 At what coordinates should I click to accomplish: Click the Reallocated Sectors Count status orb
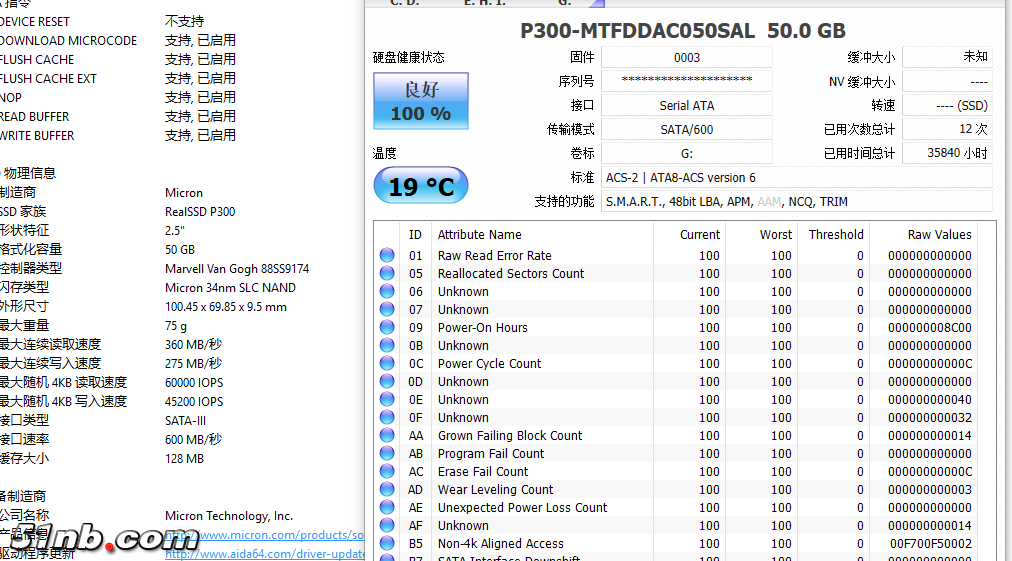tap(387, 274)
